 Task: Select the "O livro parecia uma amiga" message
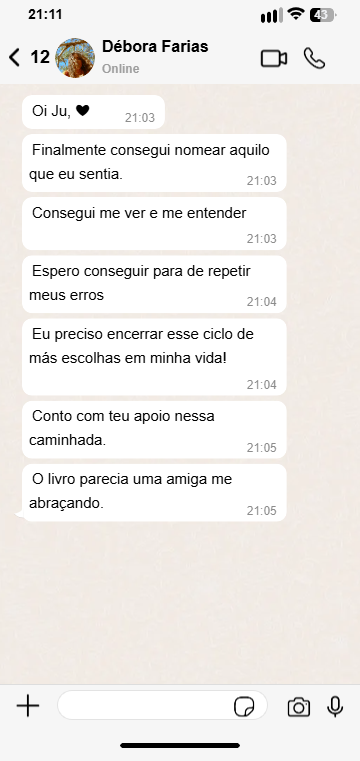154,493
